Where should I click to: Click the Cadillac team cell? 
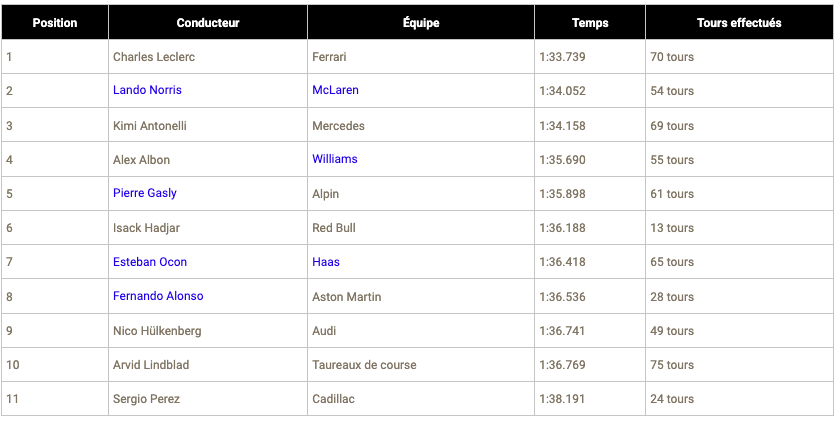point(333,399)
